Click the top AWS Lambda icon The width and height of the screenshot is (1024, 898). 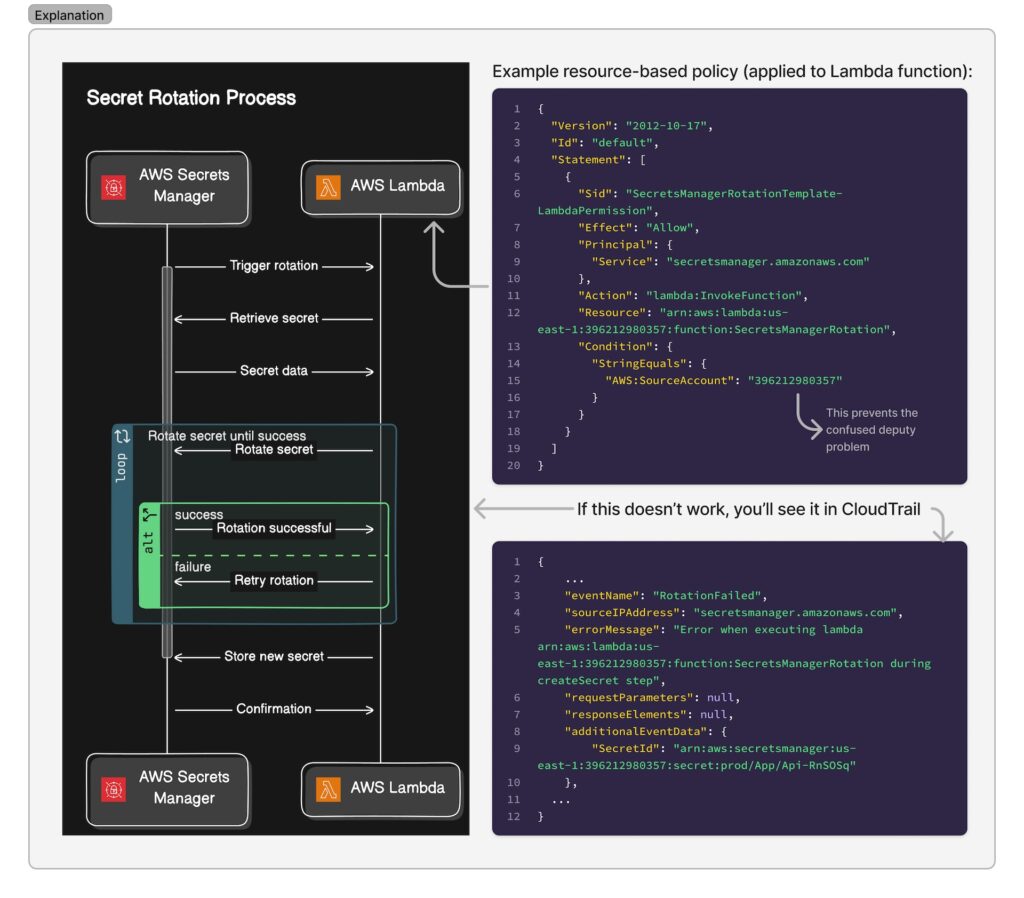[328, 187]
